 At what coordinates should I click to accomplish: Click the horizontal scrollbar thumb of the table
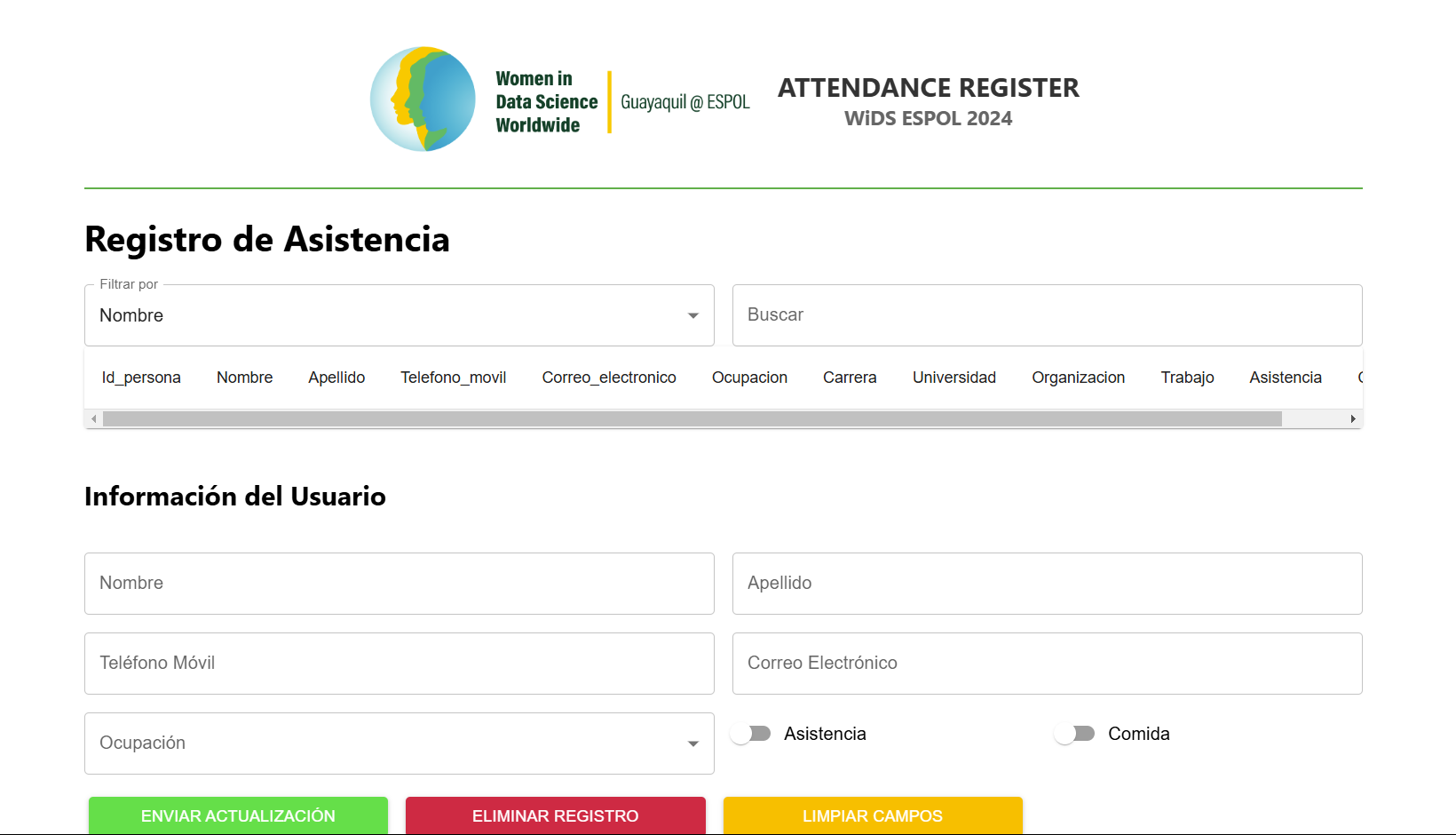[x=692, y=418]
